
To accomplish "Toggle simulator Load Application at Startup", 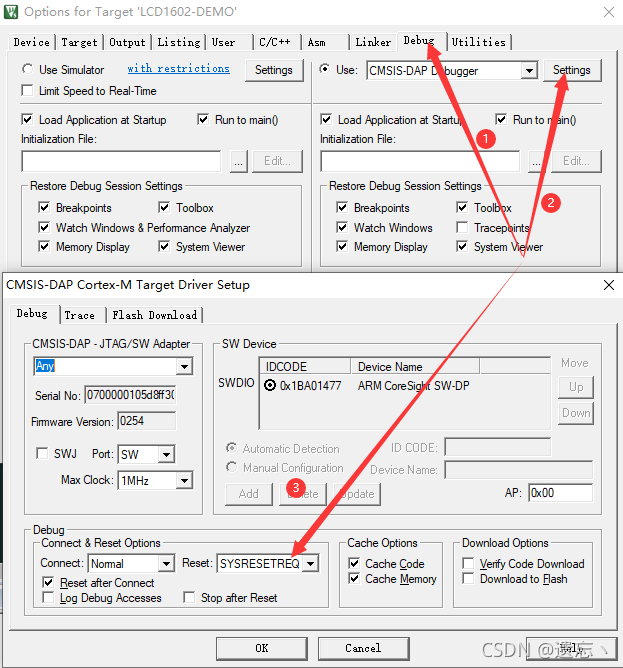I will (28, 119).
